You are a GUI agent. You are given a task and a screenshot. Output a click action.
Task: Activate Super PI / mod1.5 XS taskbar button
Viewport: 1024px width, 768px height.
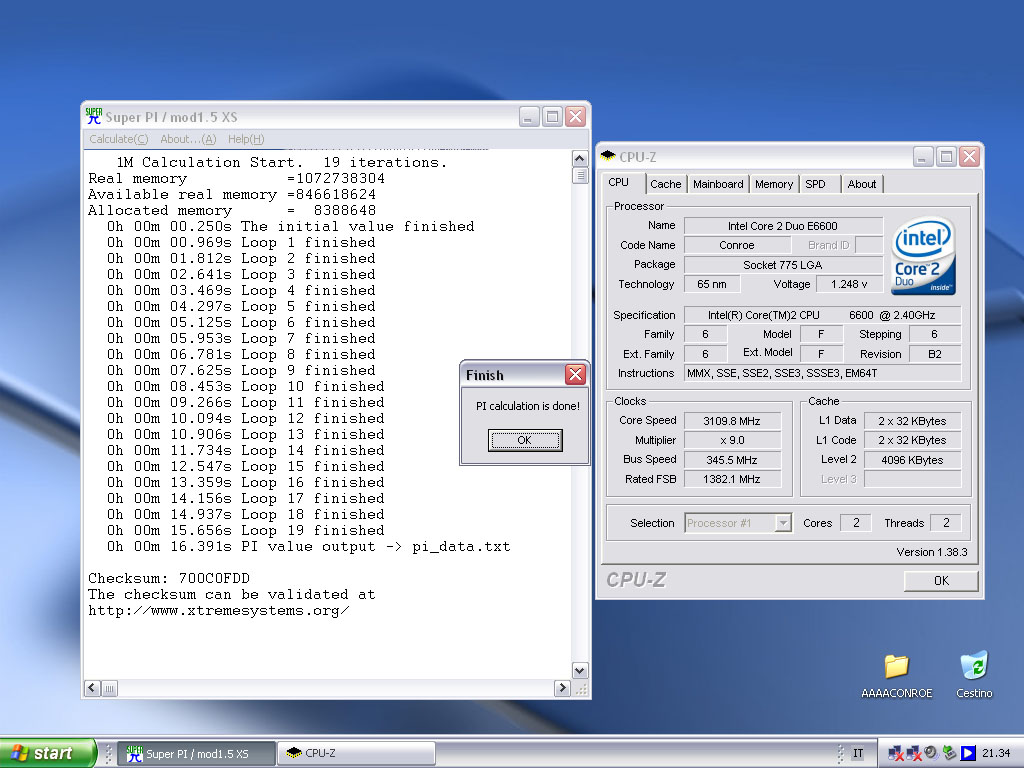[196, 754]
